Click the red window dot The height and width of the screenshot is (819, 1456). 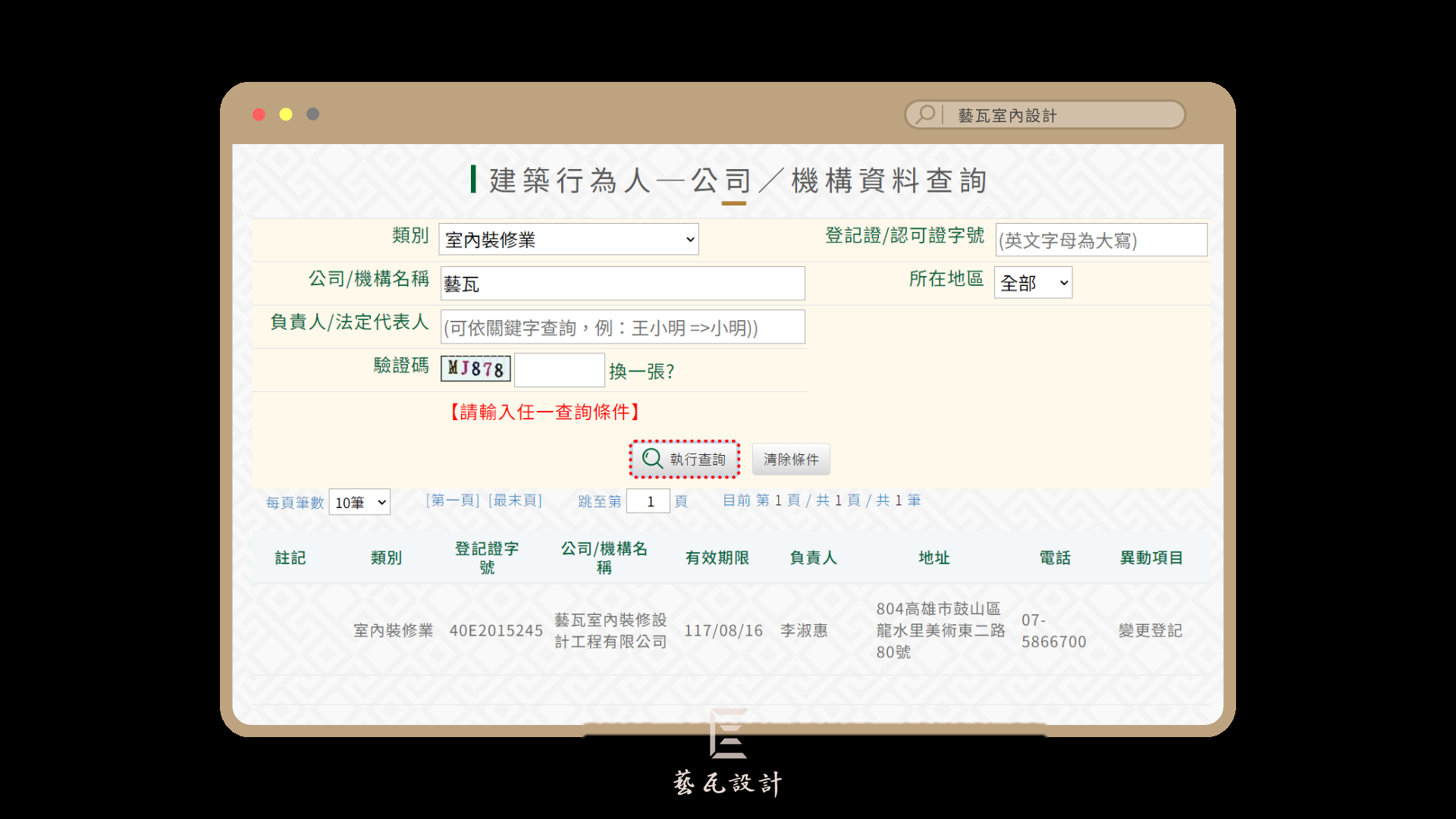click(259, 115)
